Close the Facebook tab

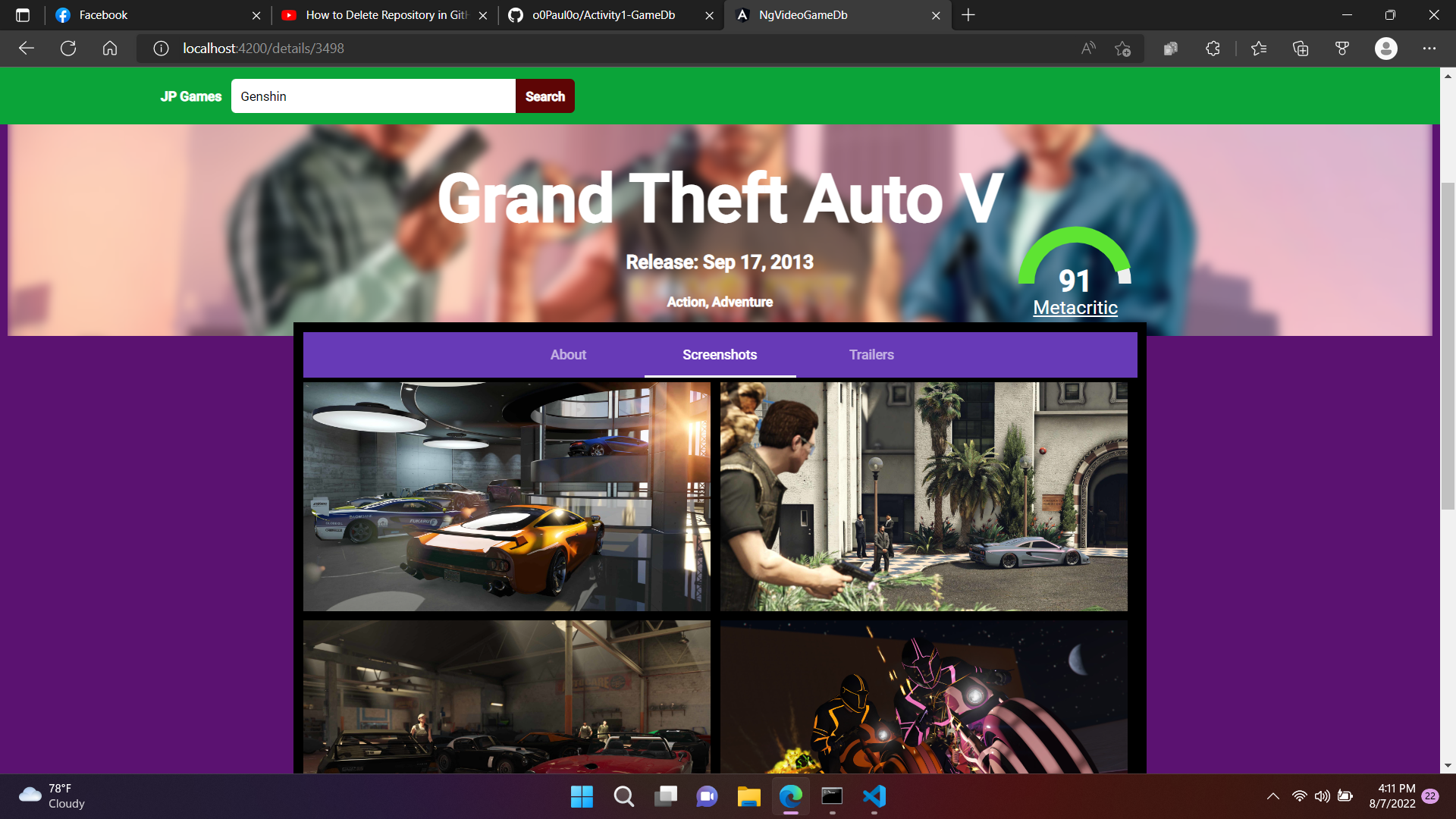coord(256,15)
